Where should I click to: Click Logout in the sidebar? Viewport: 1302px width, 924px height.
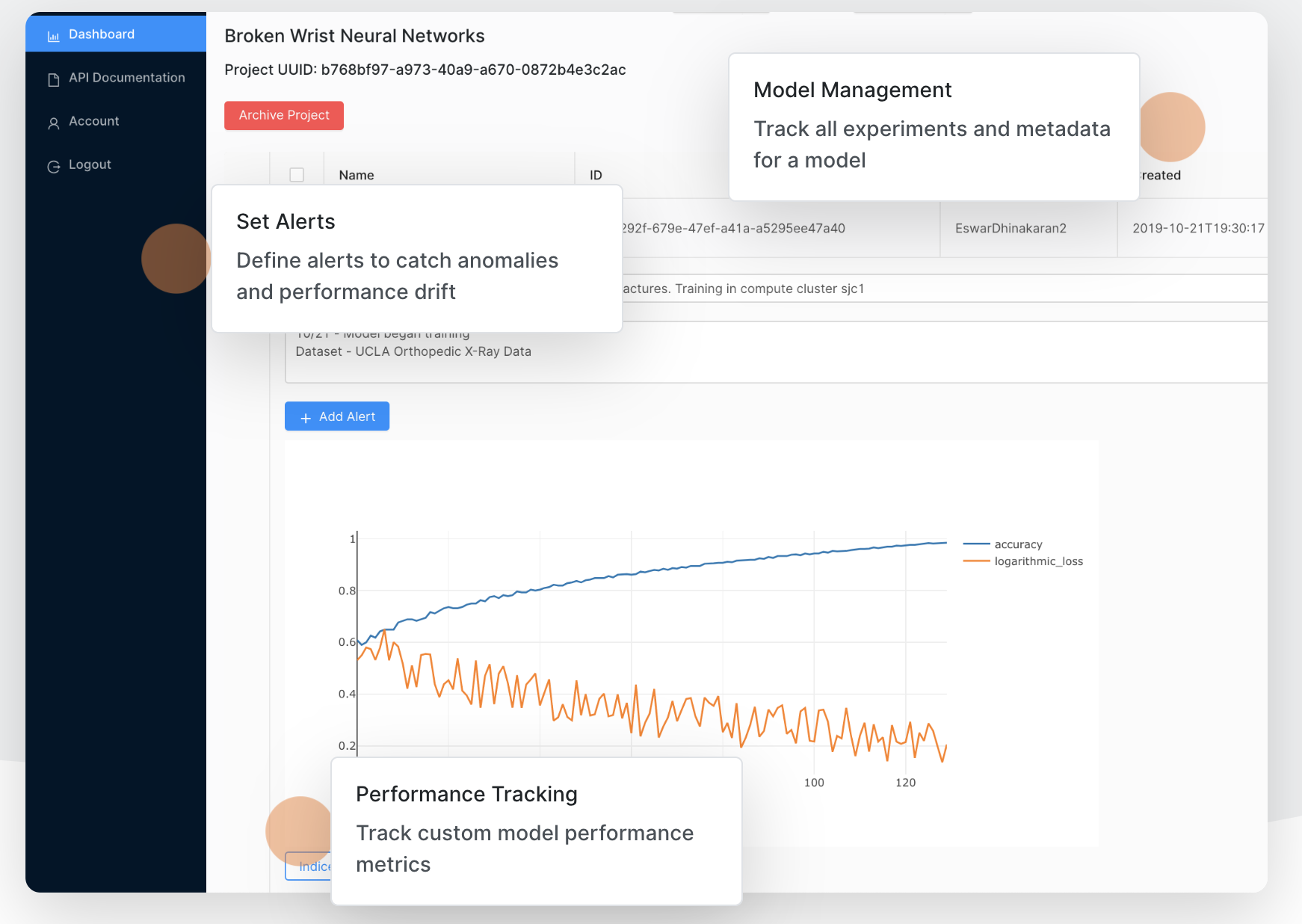point(90,164)
